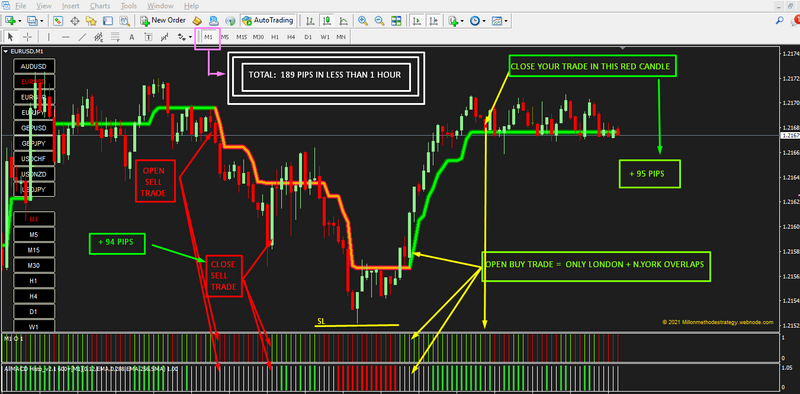
Task: Open the Navigator folder-star icon
Action: tap(91, 21)
